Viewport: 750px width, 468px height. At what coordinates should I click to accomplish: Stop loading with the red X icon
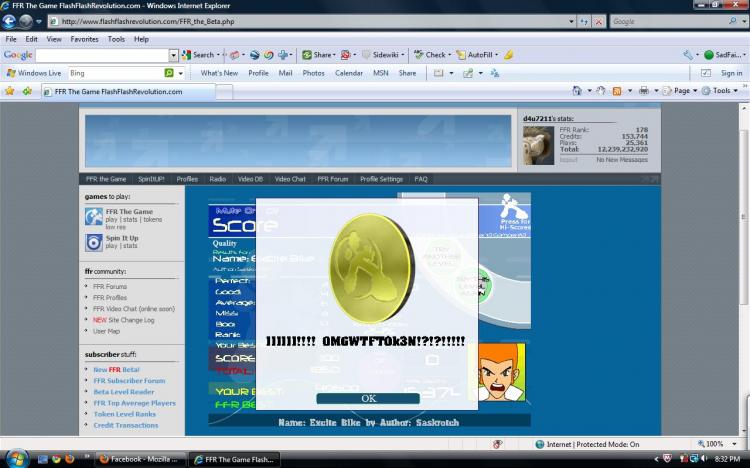click(x=598, y=22)
